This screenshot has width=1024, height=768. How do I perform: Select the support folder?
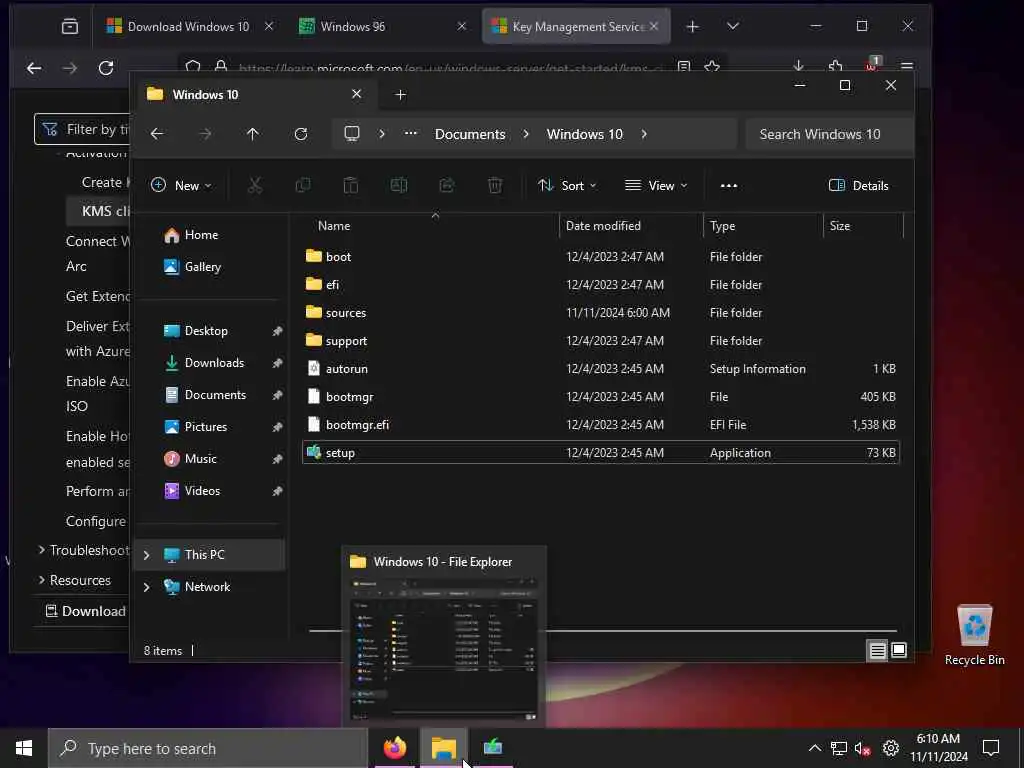pyautogui.click(x=601, y=341)
